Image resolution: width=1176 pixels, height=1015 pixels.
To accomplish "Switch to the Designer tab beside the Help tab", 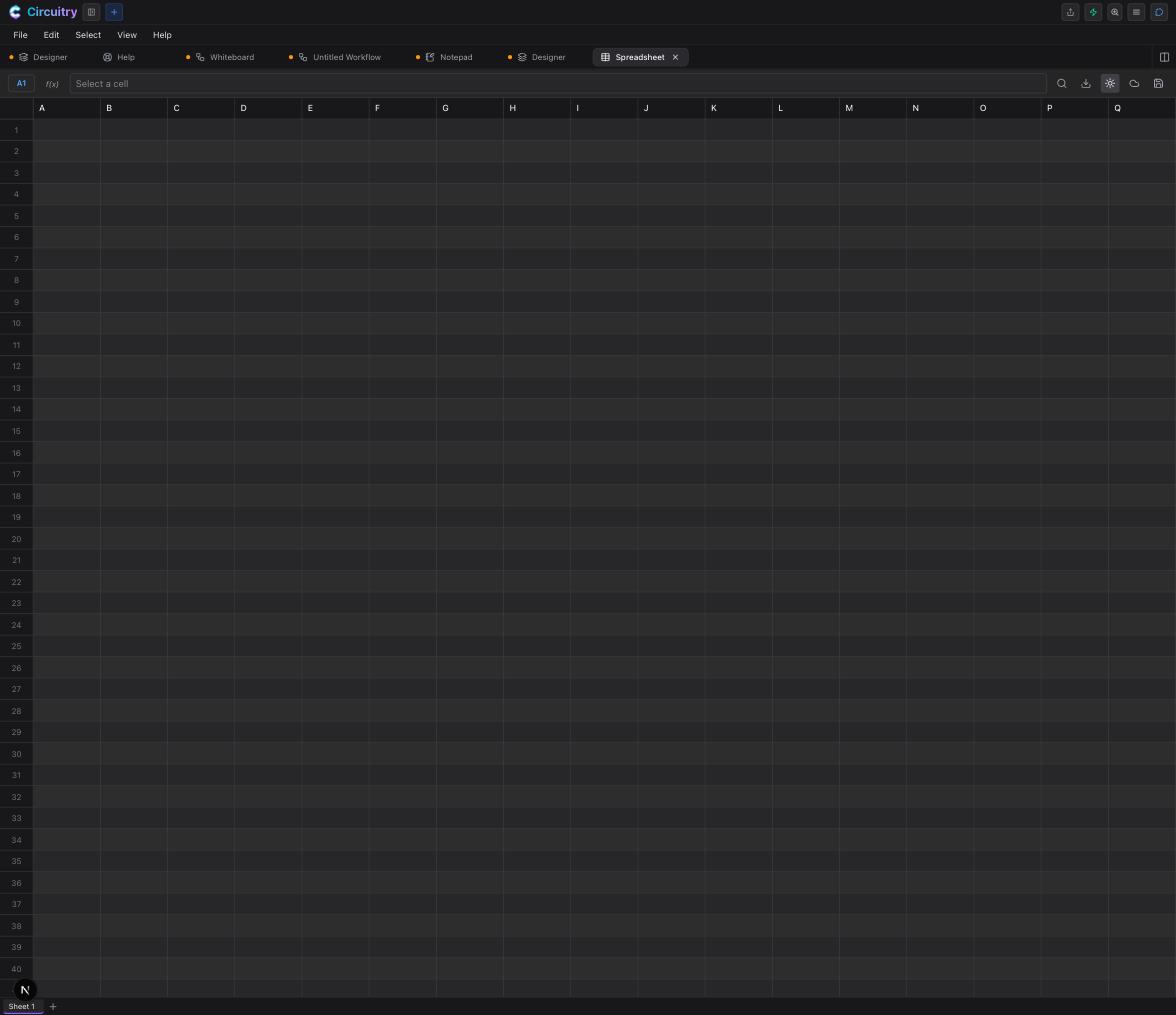I will (x=44, y=57).
